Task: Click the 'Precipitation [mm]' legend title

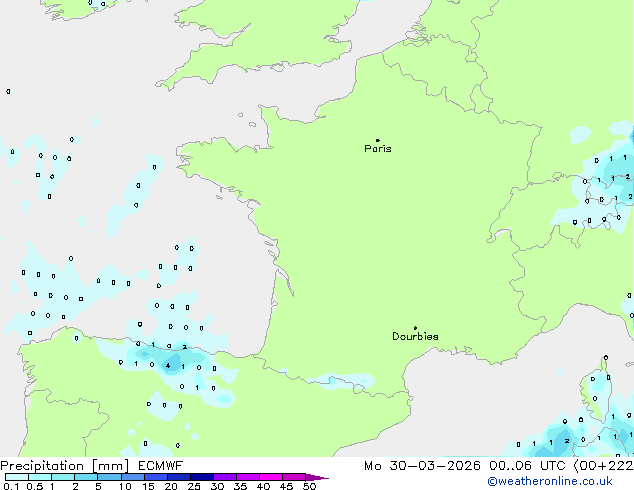Action: point(65,466)
